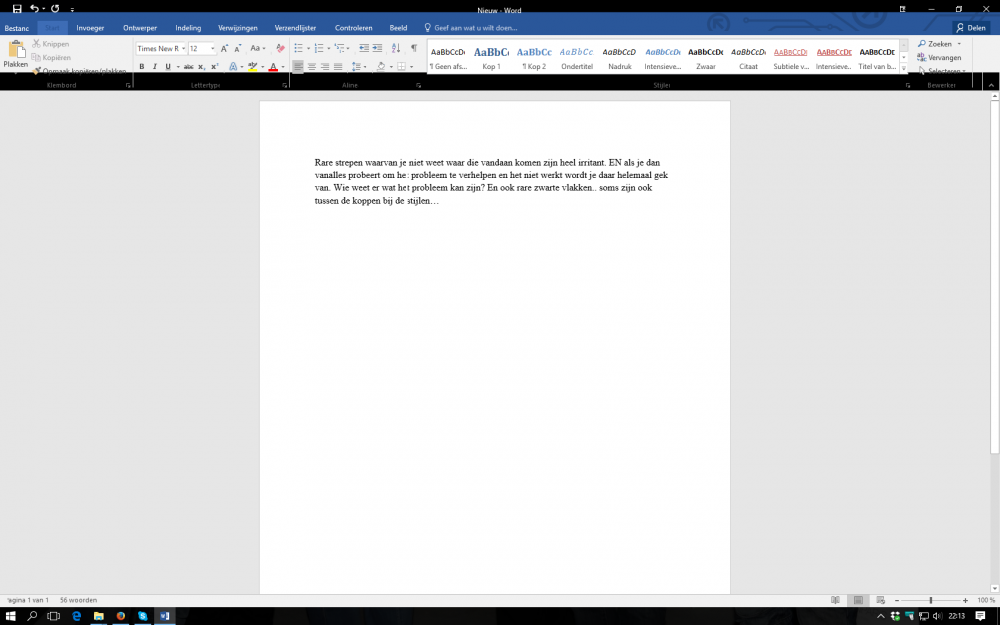Viewport: 1000px width, 625px height.
Task: Activate subscript formatting
Action: click(200, 66)
